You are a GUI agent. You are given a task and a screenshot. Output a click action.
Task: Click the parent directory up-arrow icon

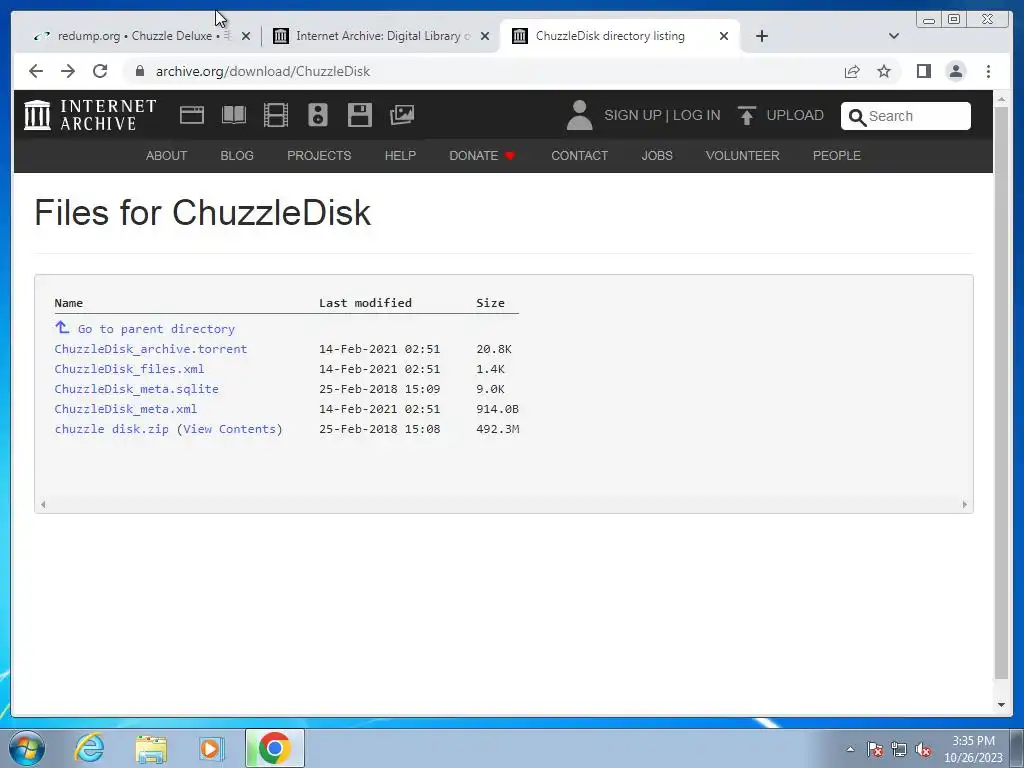click(x=62, y=327)
